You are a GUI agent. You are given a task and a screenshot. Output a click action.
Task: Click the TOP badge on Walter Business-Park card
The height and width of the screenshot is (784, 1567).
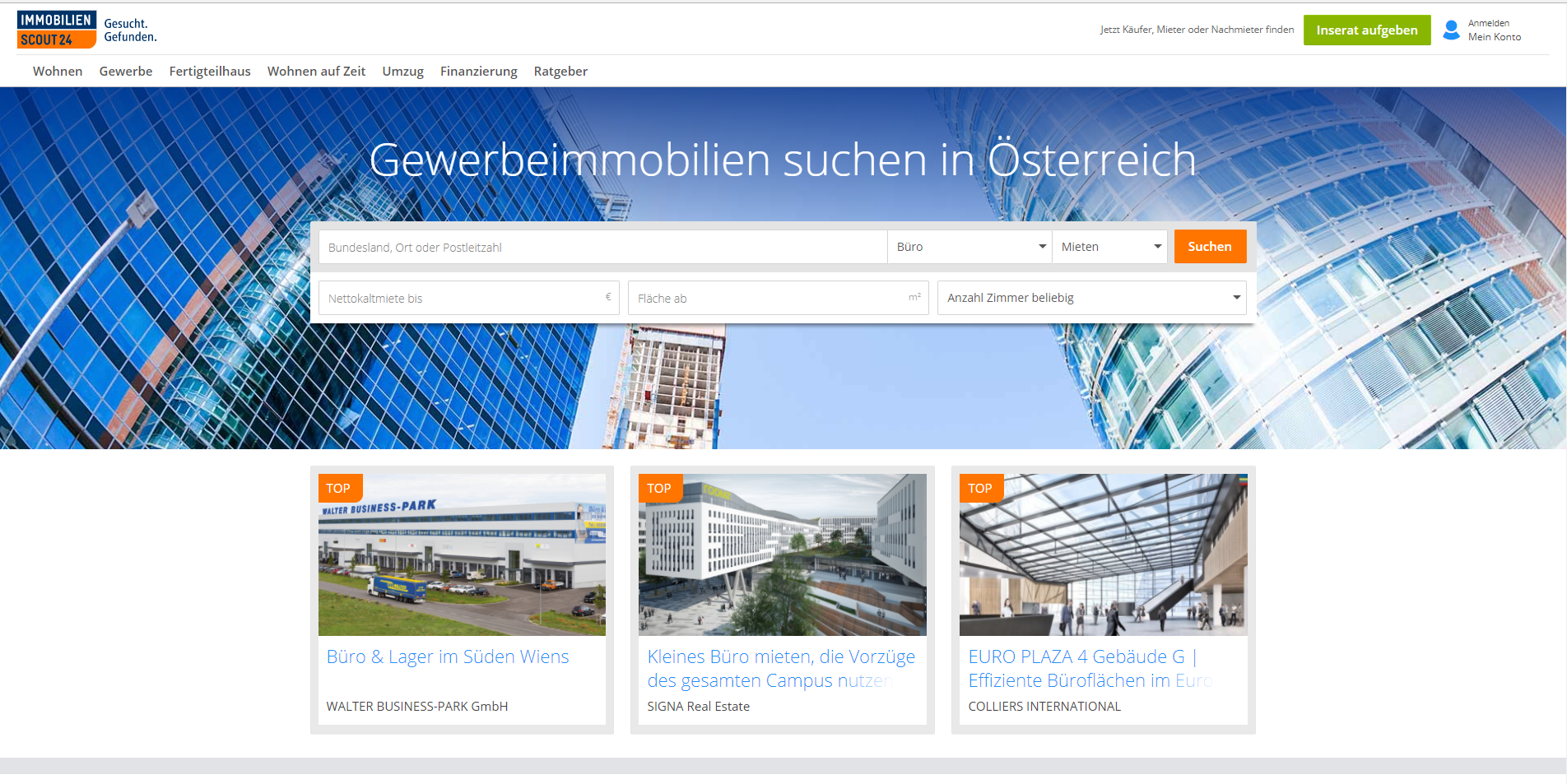click(339, 488)
